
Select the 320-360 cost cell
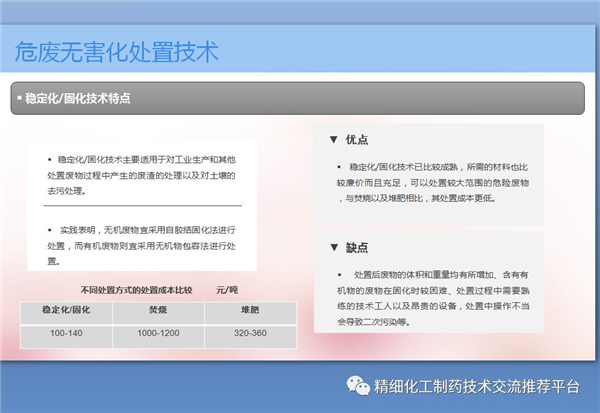249,333
